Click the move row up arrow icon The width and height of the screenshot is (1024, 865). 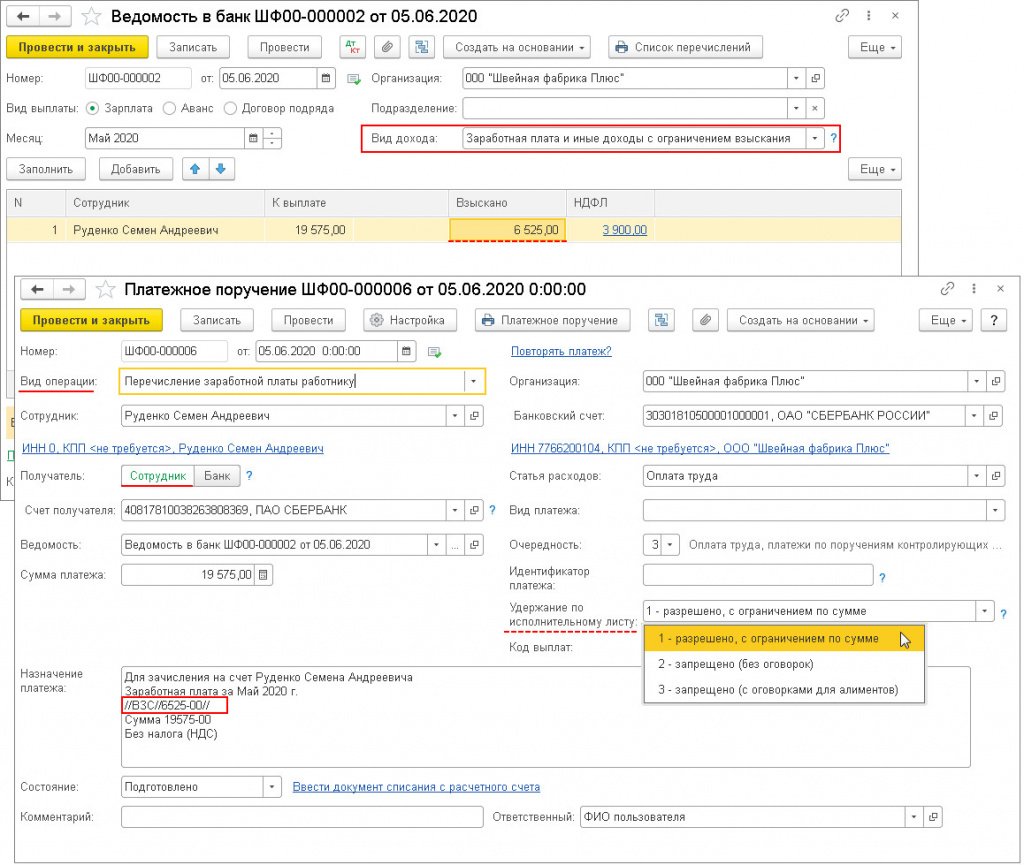coord(198,169)
